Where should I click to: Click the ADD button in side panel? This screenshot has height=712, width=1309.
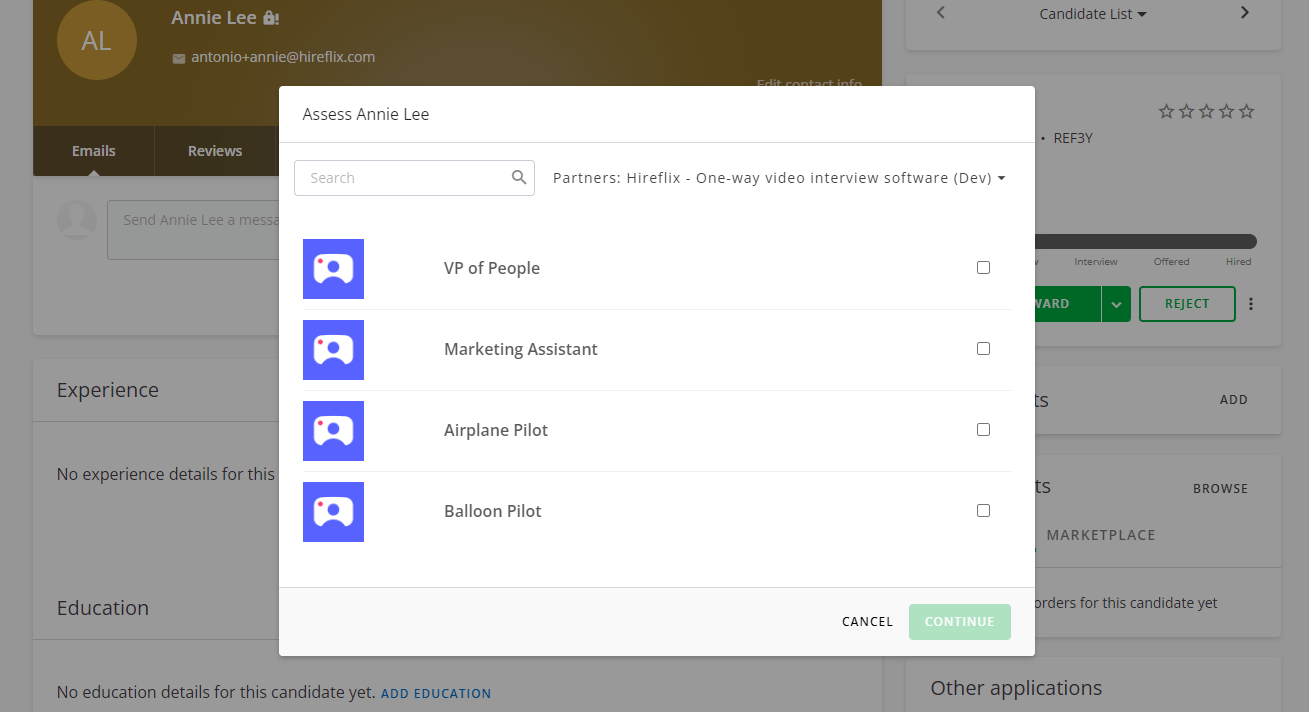point(1234,400)
